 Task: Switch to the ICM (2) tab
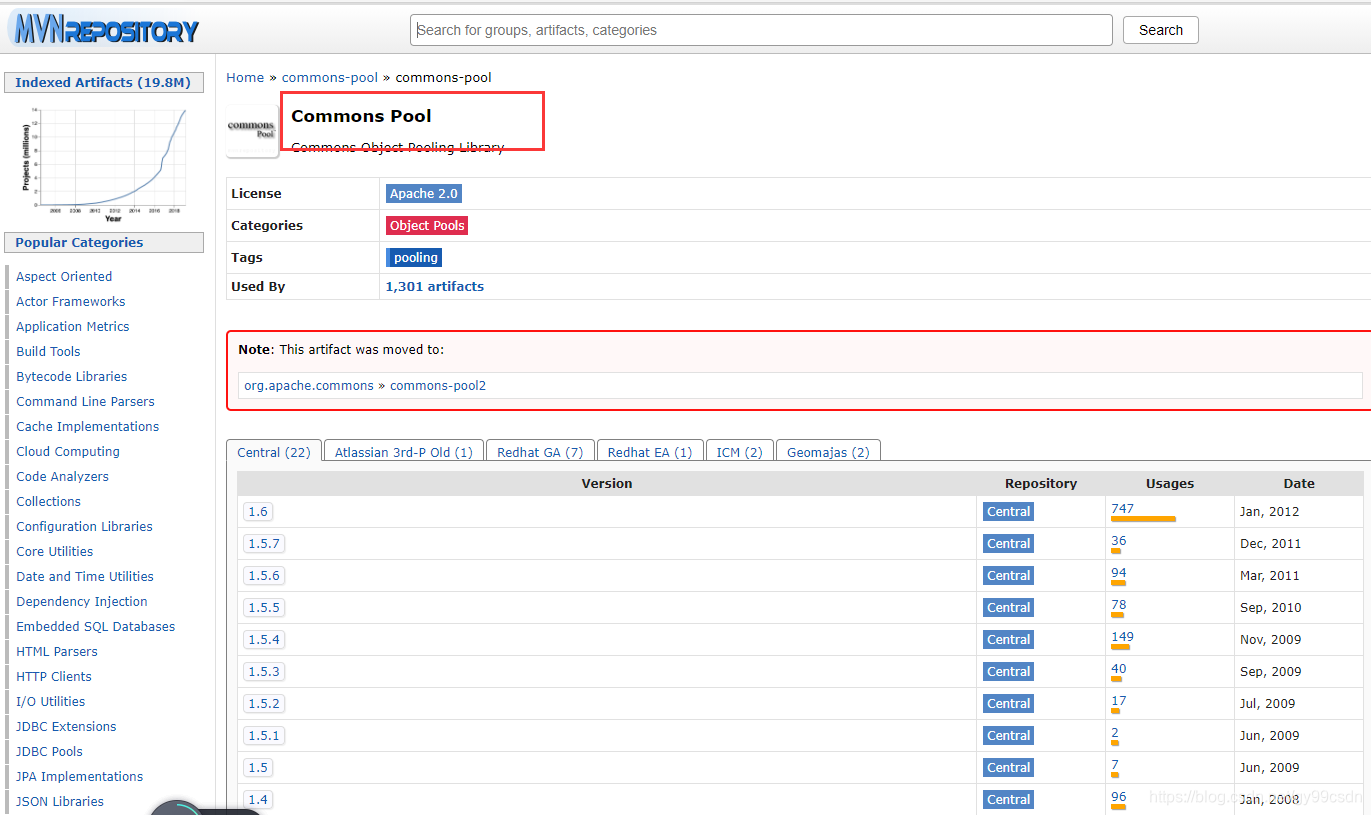tap(739, 452)
